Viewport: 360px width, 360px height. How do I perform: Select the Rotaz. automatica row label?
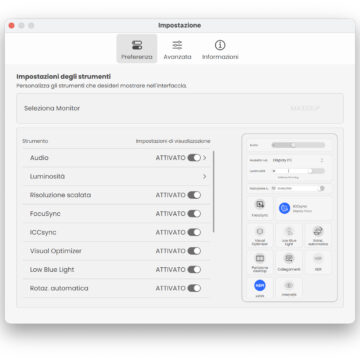59,288
